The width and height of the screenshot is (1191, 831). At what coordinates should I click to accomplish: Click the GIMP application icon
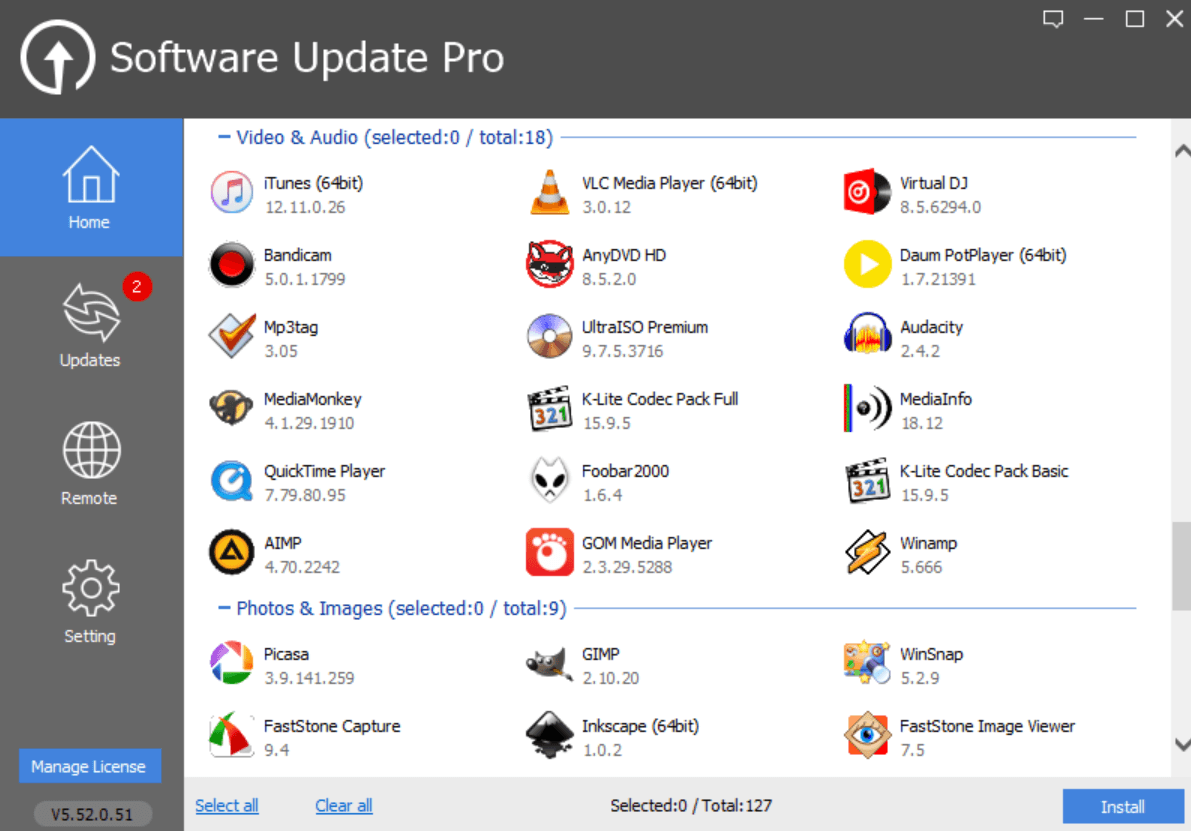pyautogui.click(x=549, y=663)
